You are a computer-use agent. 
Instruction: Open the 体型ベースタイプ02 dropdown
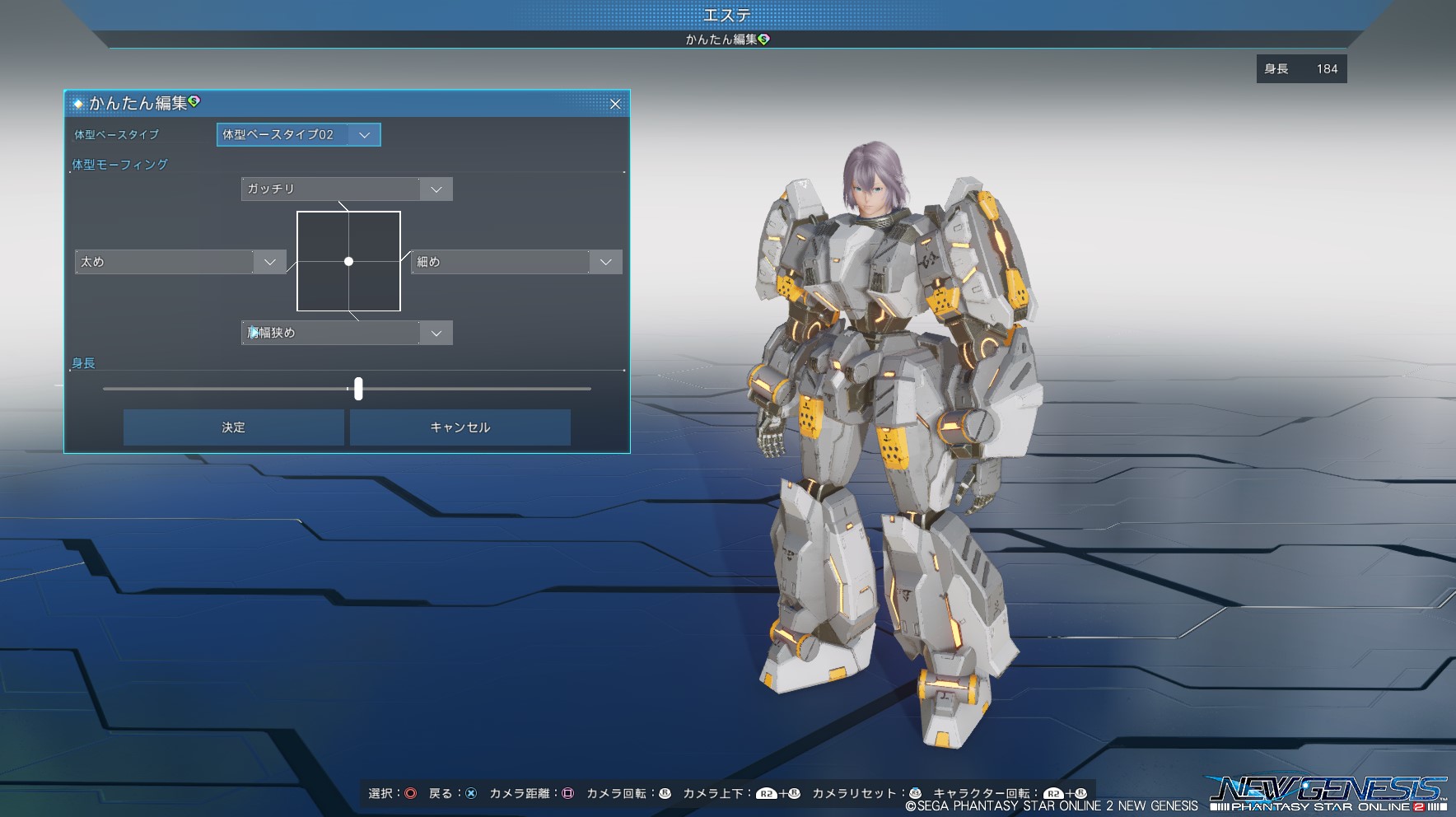coord(298,134)
